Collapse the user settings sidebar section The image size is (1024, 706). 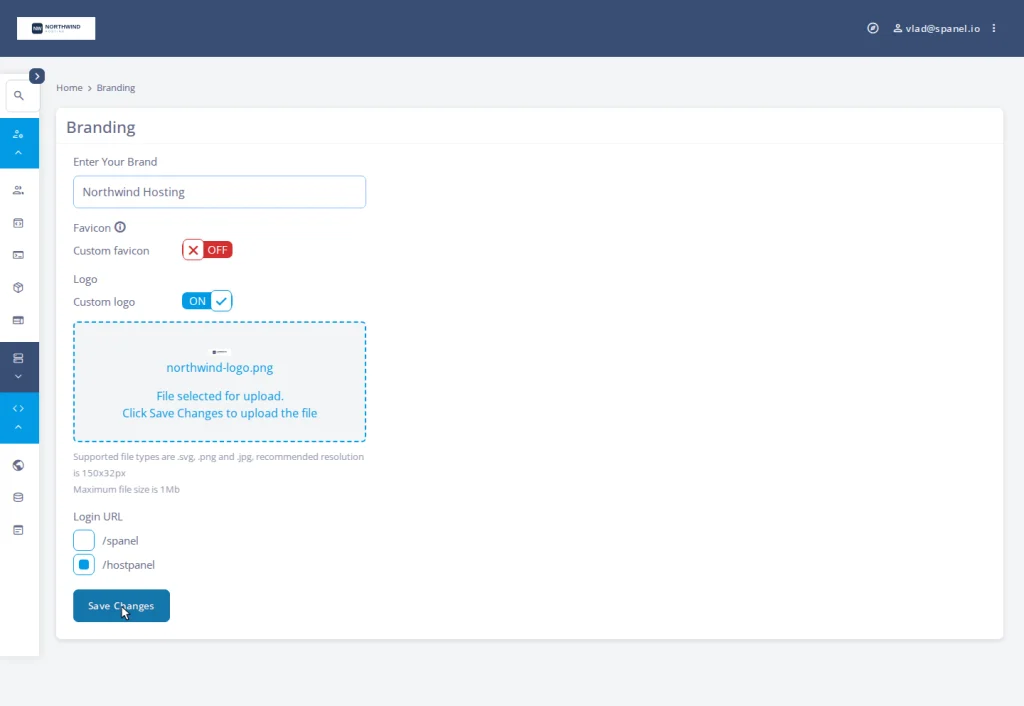pyautogui.click(x=19, y=143)
